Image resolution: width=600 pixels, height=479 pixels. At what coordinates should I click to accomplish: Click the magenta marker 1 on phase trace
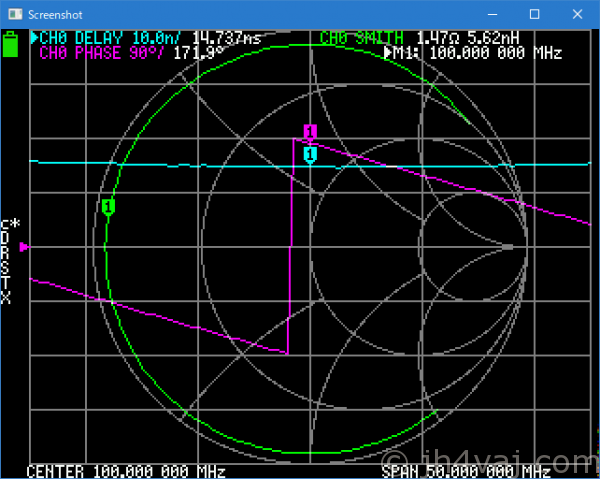click(310, 132)
